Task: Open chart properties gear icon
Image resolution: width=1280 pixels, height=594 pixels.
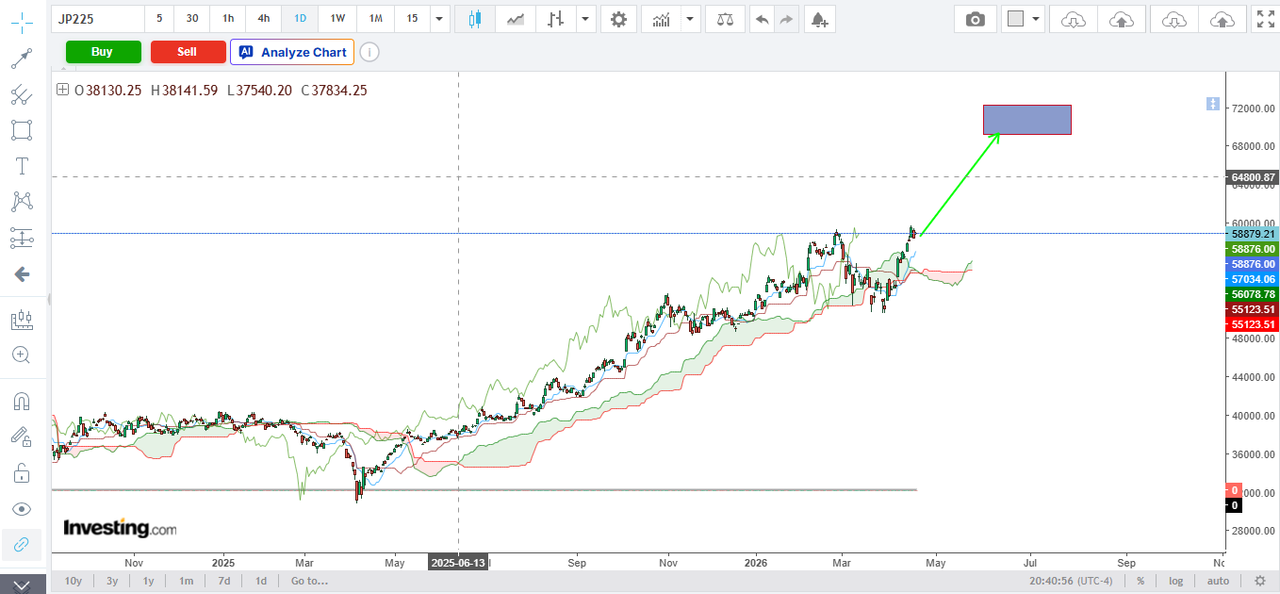Action: pyautogui.click(x=619, y=19)
